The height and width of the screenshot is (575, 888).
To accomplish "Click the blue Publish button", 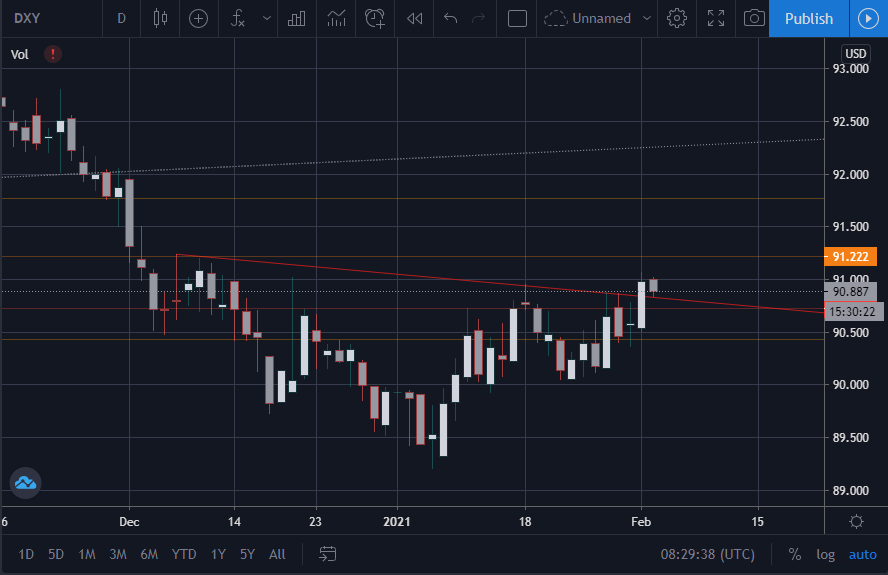I will (809, 18).
